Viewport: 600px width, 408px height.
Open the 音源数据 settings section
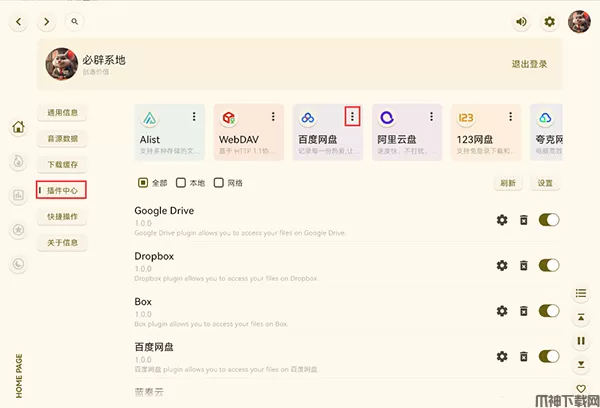62,139
